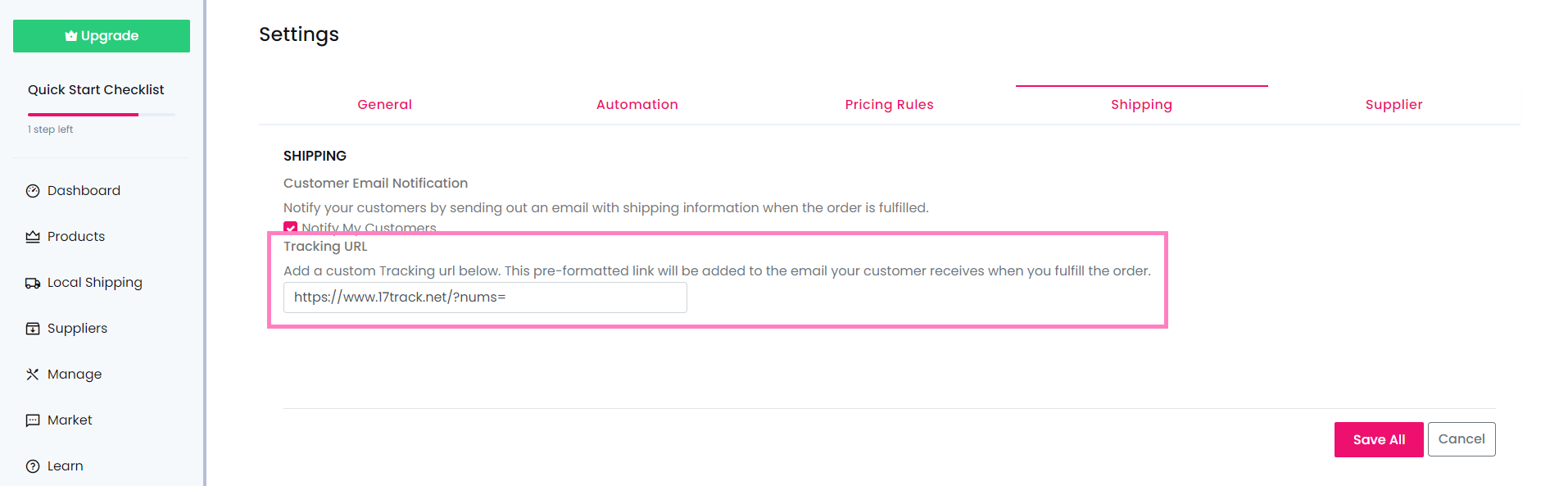
Task: Click the Dashboard gauge icon
Action: [33, 191]
